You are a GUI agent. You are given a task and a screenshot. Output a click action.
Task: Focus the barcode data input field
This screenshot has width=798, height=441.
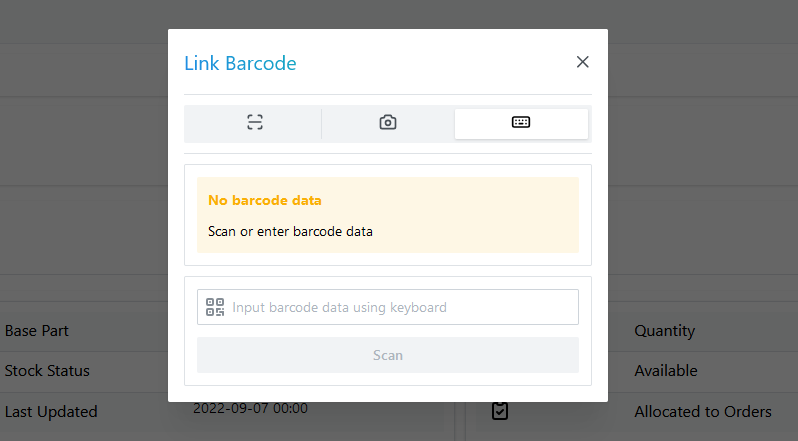(388, 307)
